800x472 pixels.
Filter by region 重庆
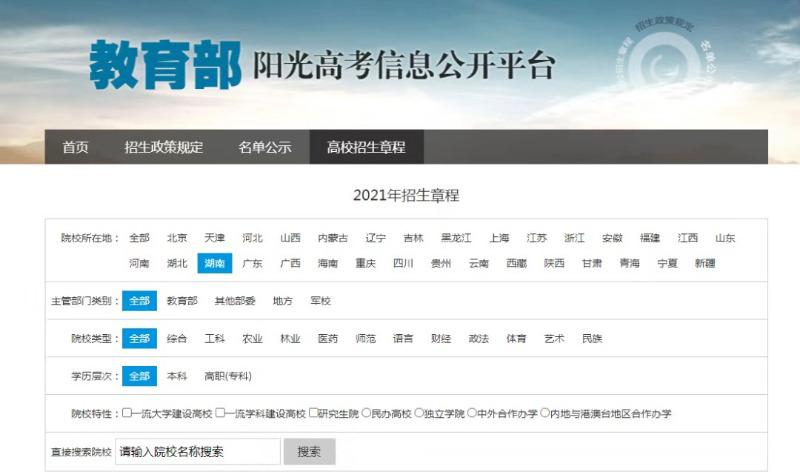(366, 263)
